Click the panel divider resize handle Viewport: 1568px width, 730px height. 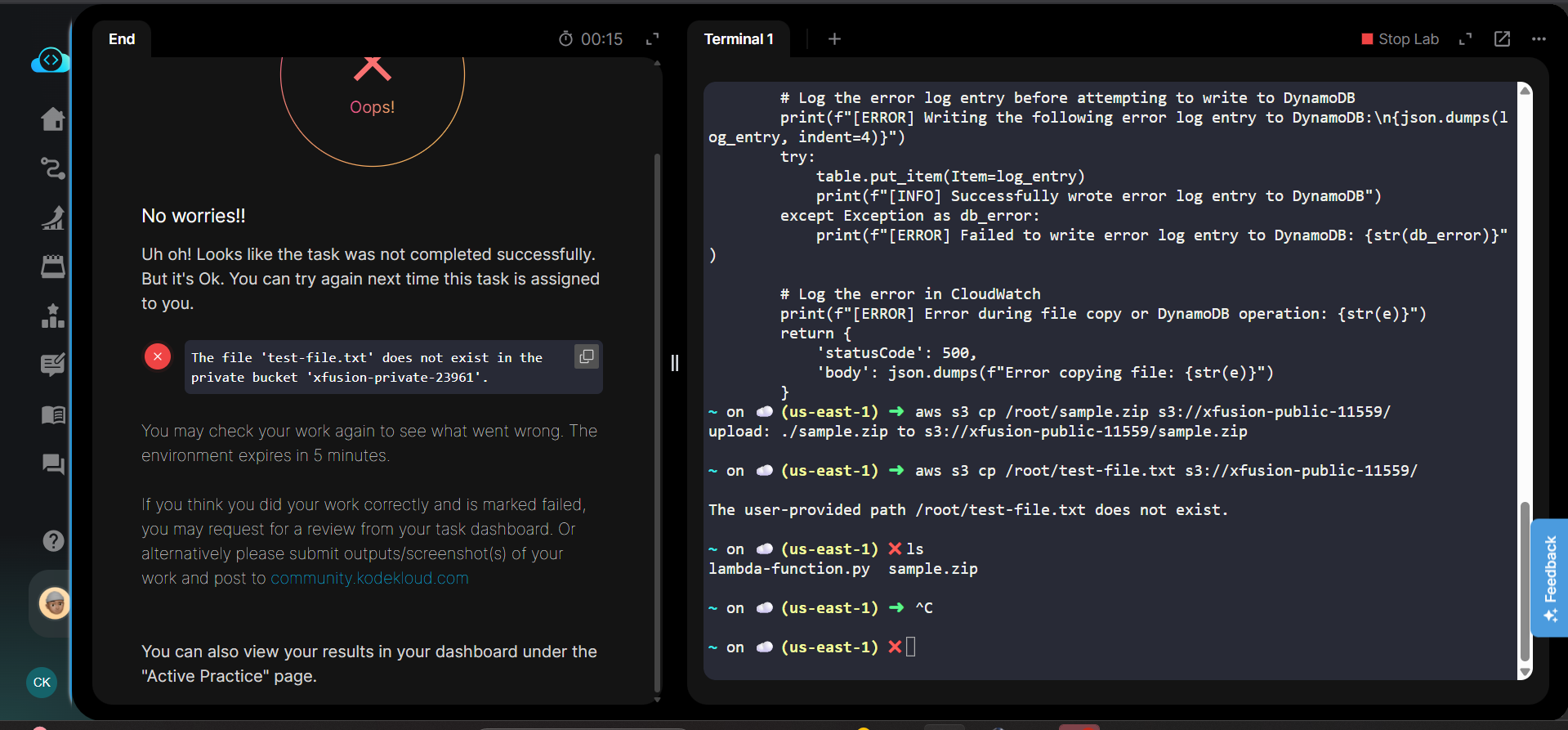[x=674, y=363]
